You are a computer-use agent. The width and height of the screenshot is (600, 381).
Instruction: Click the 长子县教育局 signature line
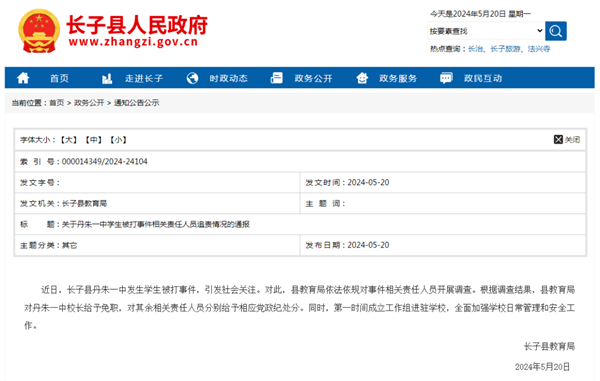pyautogui.click(x=549, y=347)
